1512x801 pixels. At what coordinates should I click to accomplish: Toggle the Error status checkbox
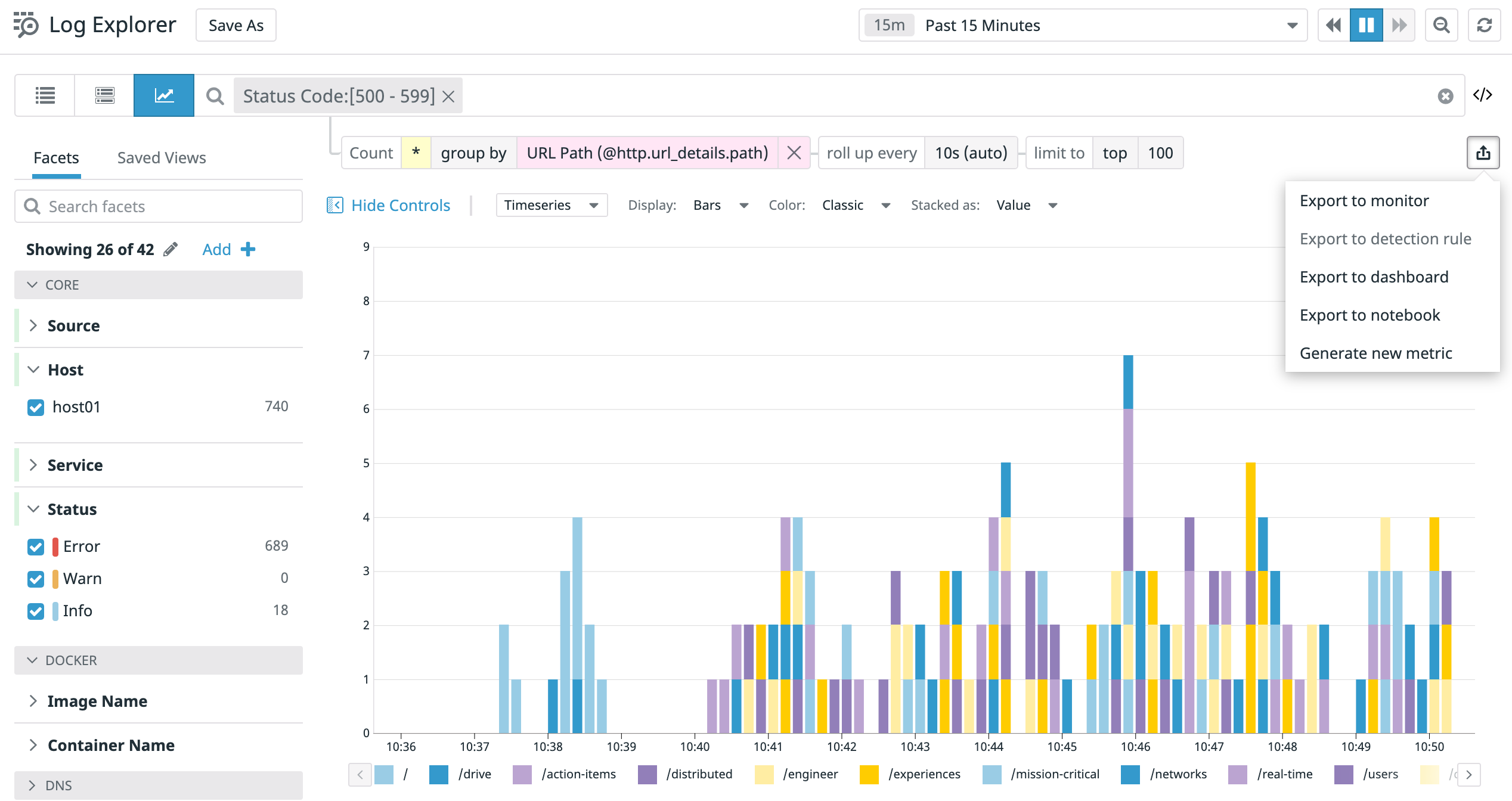[36, 547]
